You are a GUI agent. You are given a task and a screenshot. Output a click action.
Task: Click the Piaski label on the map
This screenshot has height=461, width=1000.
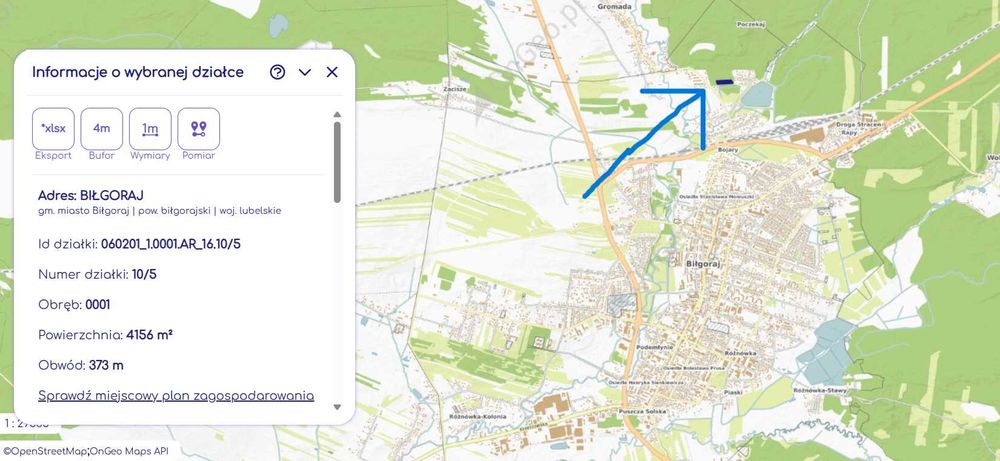(733, 393)
